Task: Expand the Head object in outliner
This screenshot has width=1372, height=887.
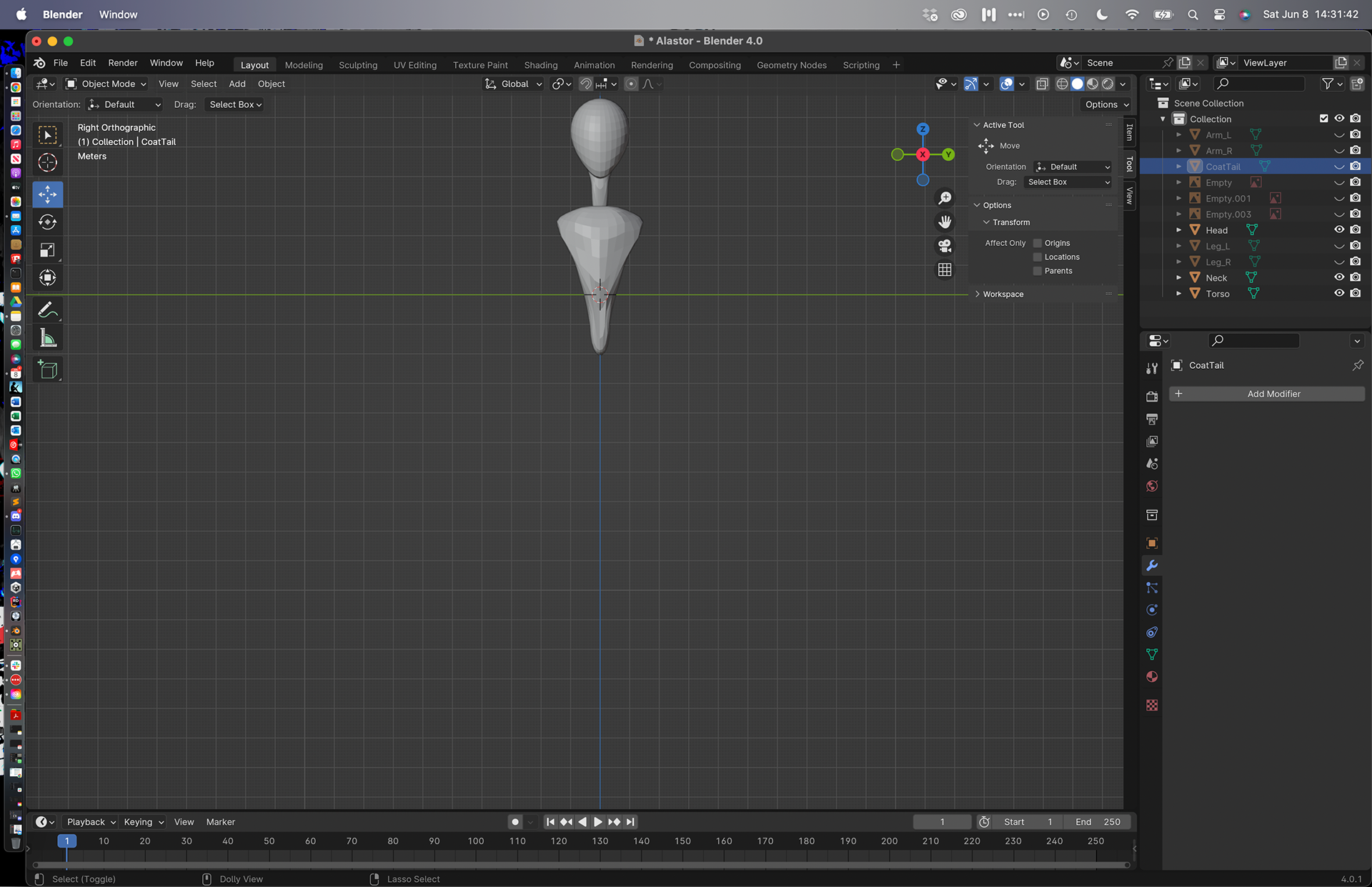Action: pyautogui.click(x=1178, y=230)
